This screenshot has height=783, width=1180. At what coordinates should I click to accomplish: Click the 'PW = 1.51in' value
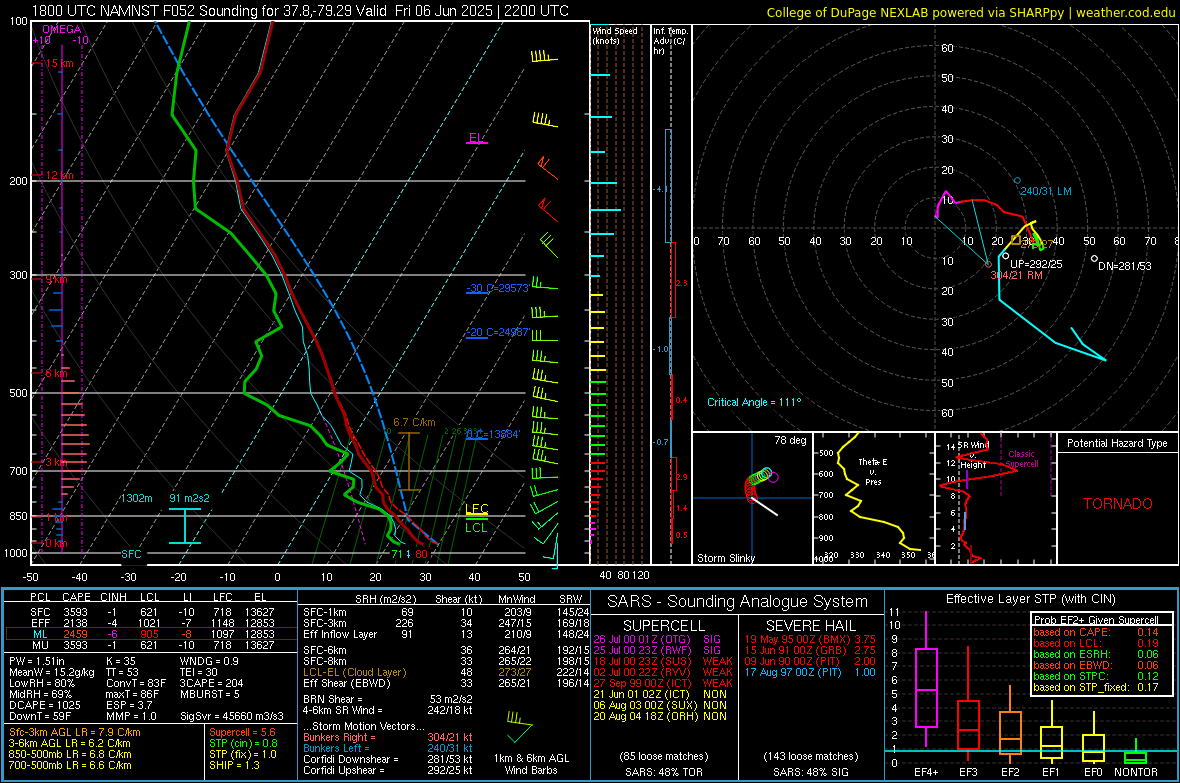click(37, 661)
